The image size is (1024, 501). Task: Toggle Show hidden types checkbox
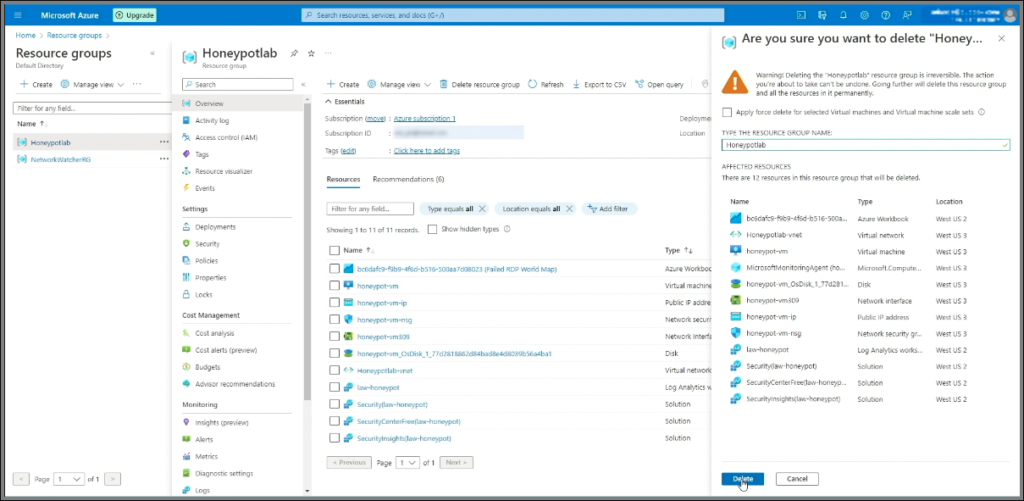point(432,229)
